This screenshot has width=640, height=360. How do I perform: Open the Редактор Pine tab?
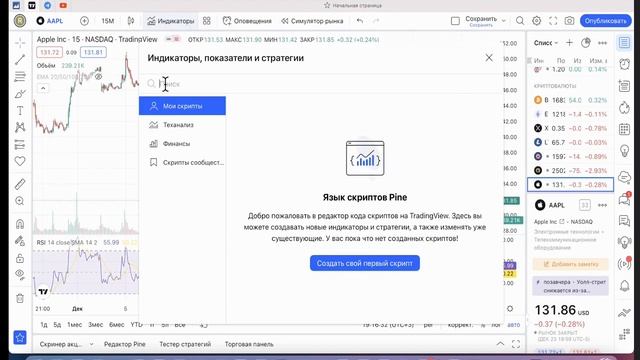click(124, 344)
